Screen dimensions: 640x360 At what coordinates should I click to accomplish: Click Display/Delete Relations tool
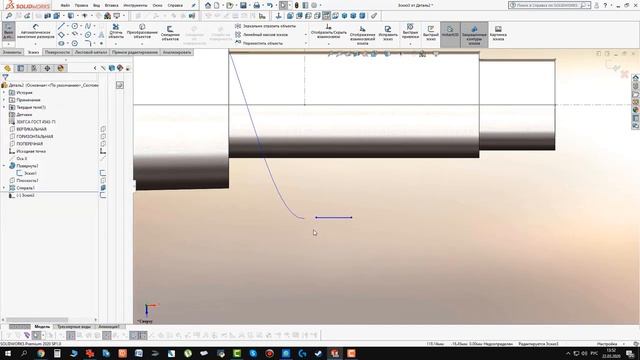[x=328, y=31]
